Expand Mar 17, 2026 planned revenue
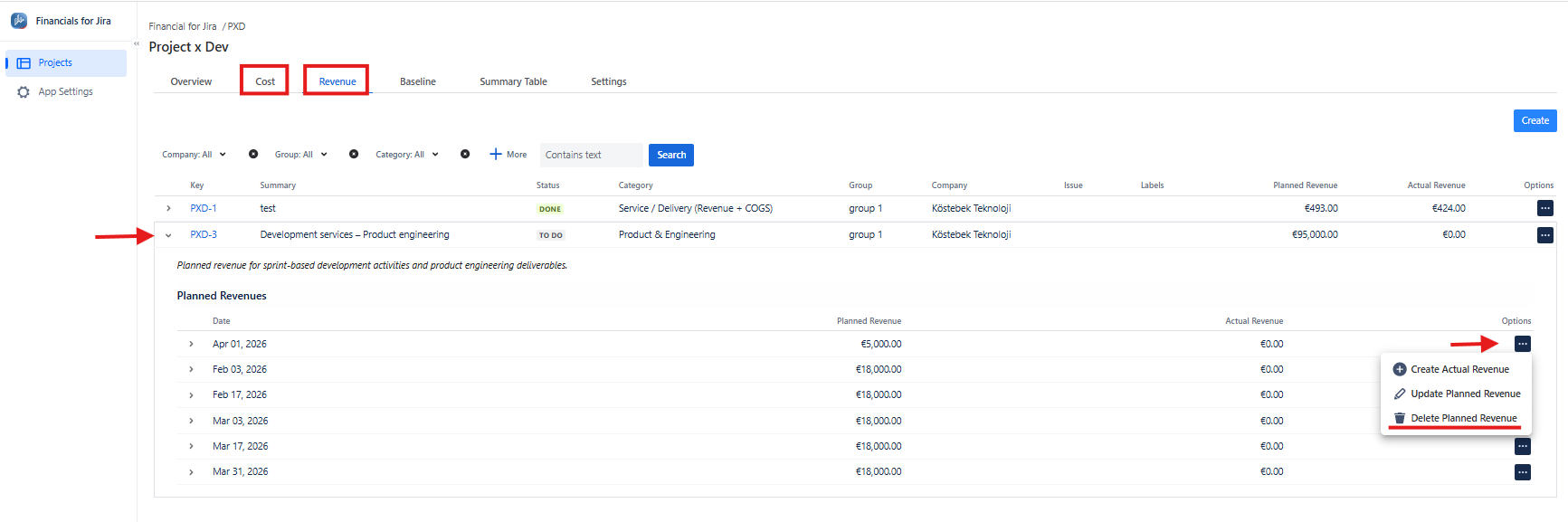This screenshot has width=1568, height=522. [191, 447]
